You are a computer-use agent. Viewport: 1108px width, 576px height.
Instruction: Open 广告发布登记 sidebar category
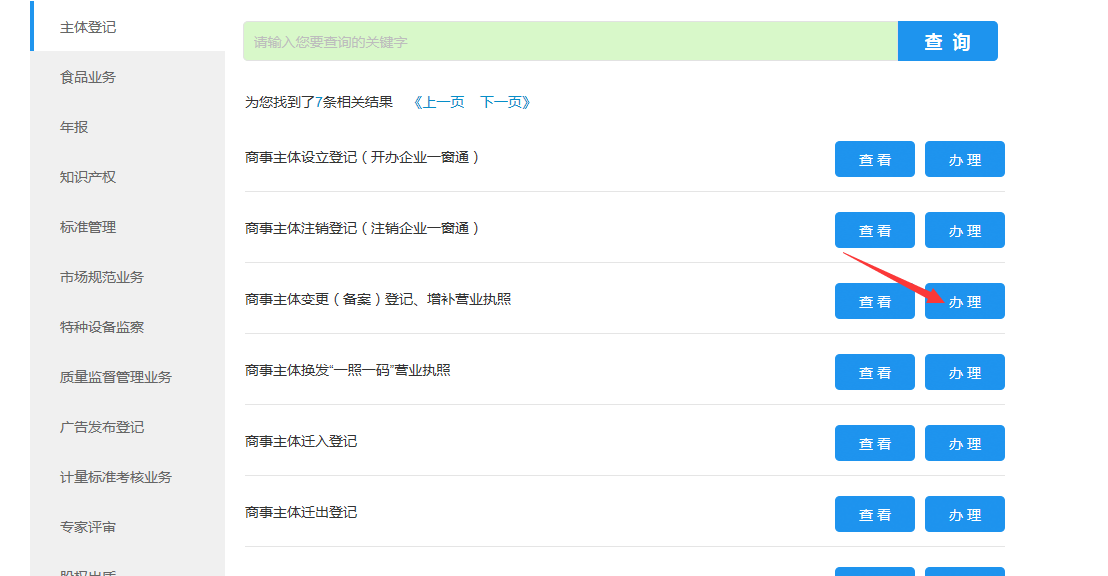tap(102, 427)
